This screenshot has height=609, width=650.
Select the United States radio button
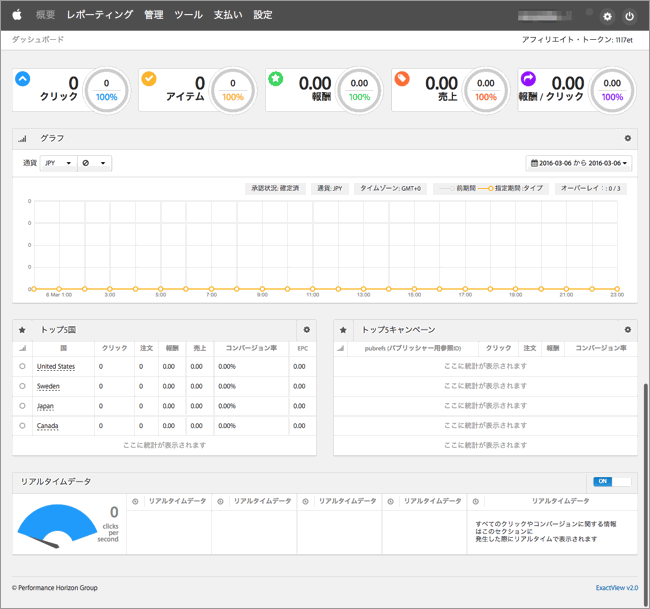22,367
